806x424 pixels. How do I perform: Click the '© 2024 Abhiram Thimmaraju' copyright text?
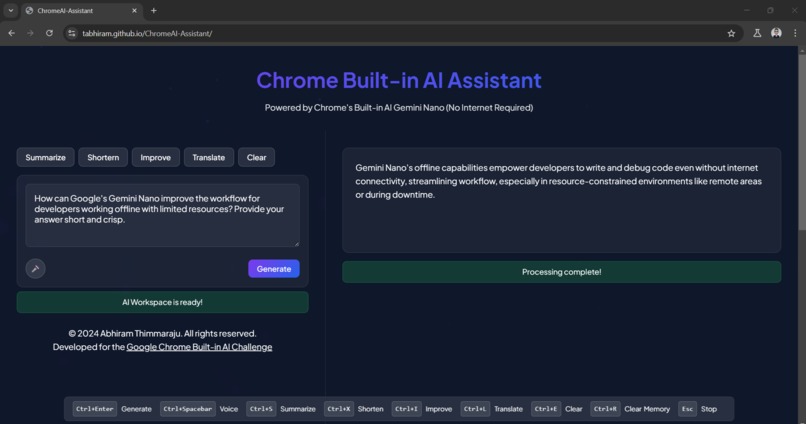tap(162, 334)
